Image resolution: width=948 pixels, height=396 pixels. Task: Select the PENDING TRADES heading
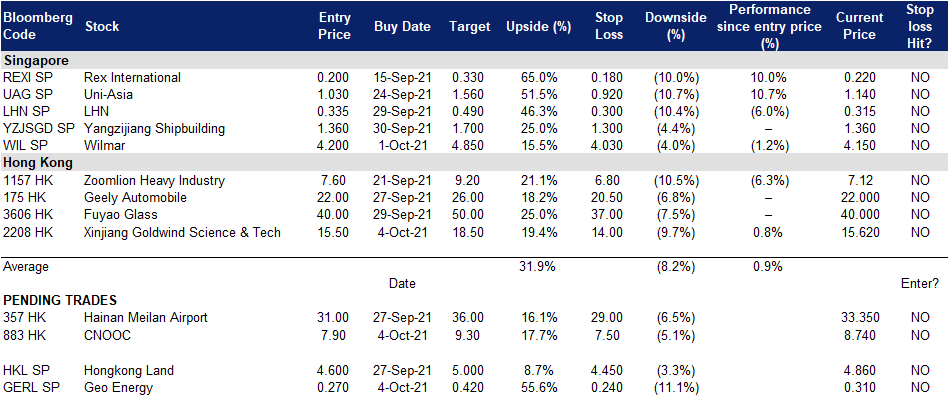(x=60, y=300)
